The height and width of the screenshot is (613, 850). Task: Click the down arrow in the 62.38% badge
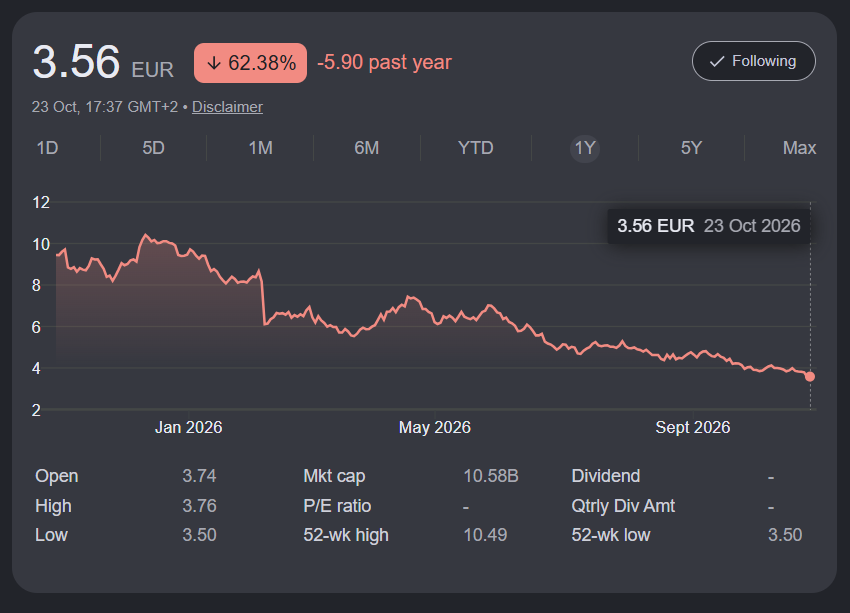(214, 63)
